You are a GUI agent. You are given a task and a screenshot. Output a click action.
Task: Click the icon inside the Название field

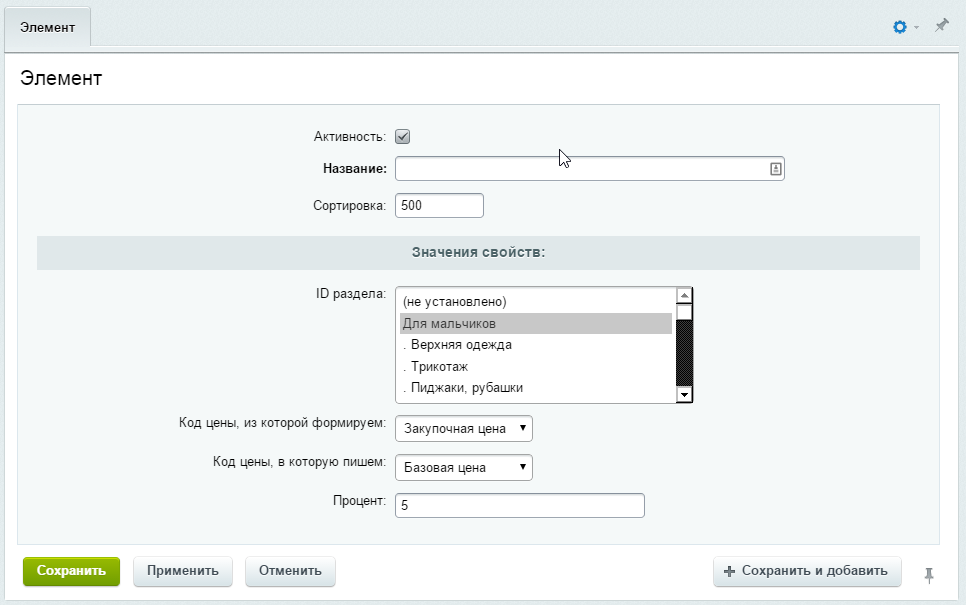click(x=775, y=169)
